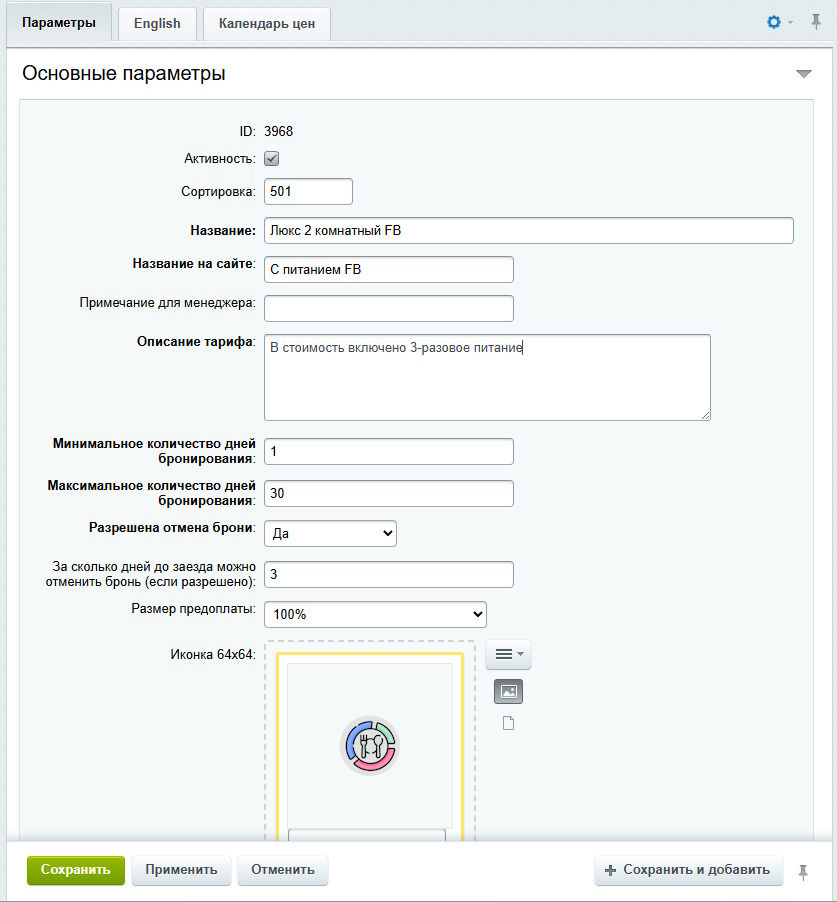This screenshot has height=902, width=837.
Task: Click the green Сохранить button
Action: click(x=76, y=870)
